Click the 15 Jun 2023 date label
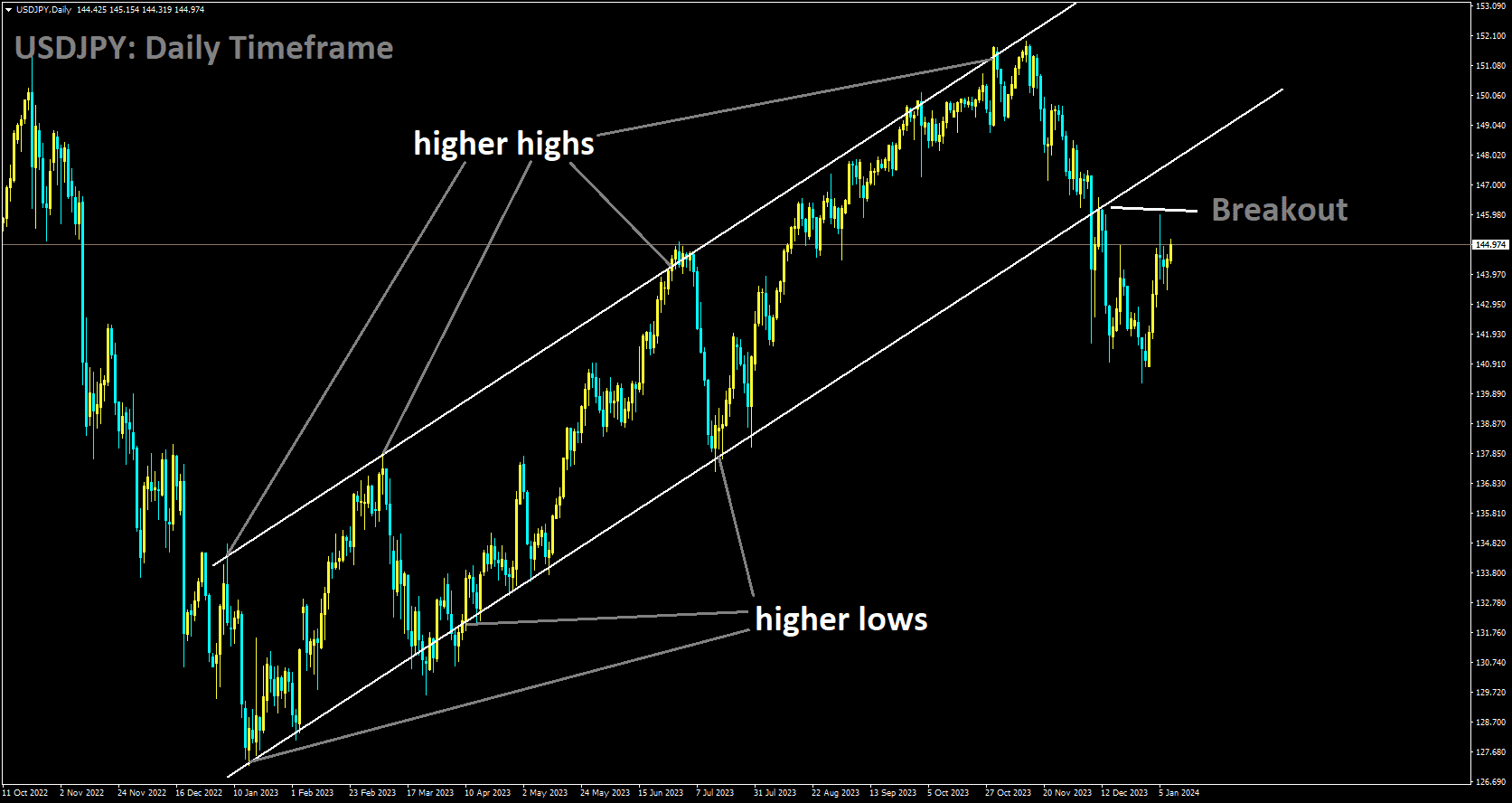This screenshot has width=1512, height=803. point(661,793)
